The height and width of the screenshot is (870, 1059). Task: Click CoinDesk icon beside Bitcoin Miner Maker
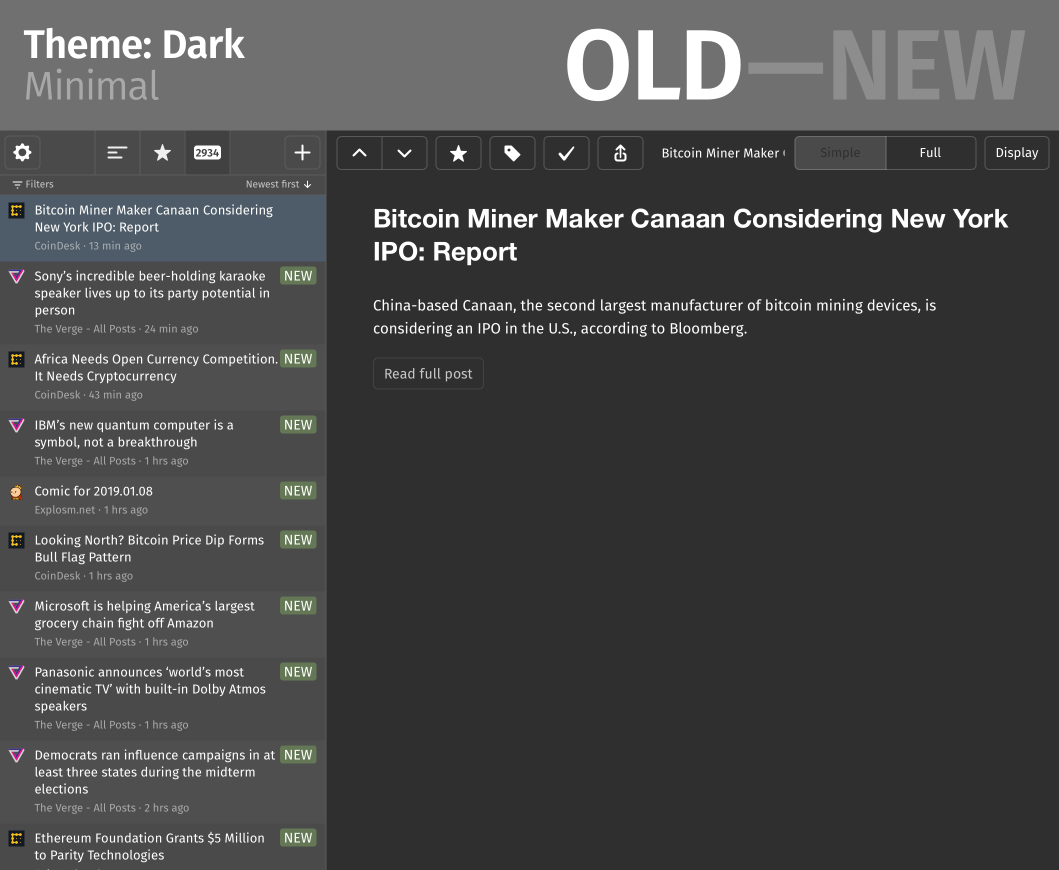[x=17, y=210]
